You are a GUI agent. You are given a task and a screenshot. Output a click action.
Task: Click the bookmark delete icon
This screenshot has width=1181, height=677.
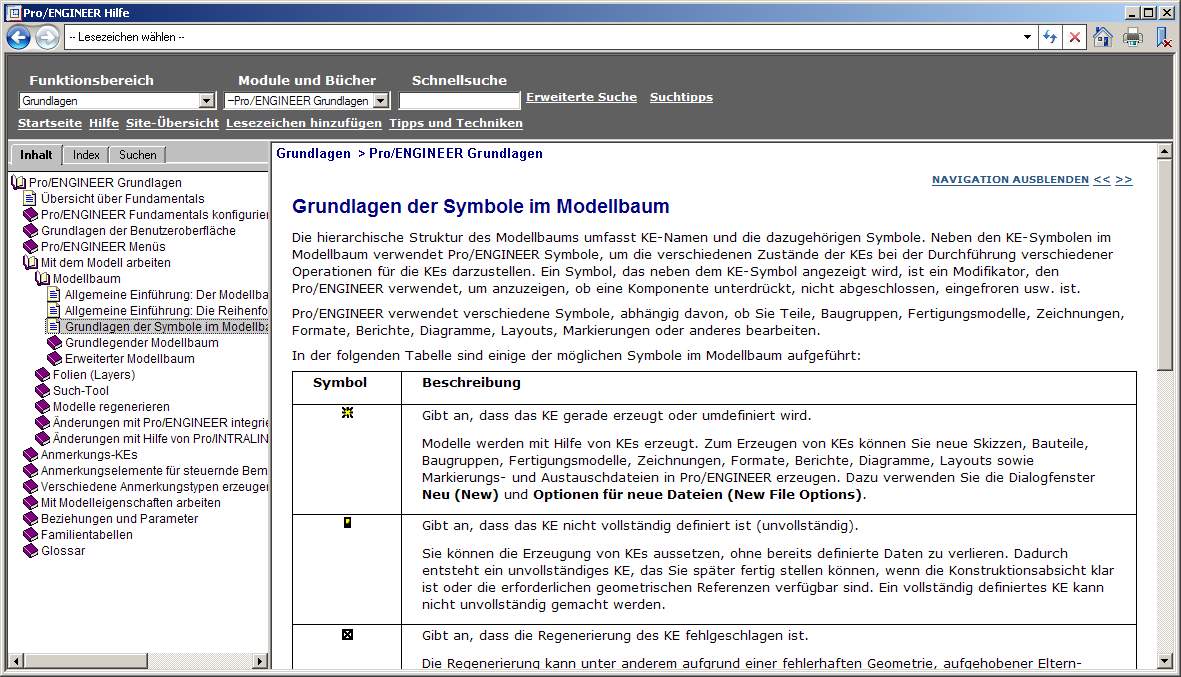pyautogui.click(x=1164, y=37)
